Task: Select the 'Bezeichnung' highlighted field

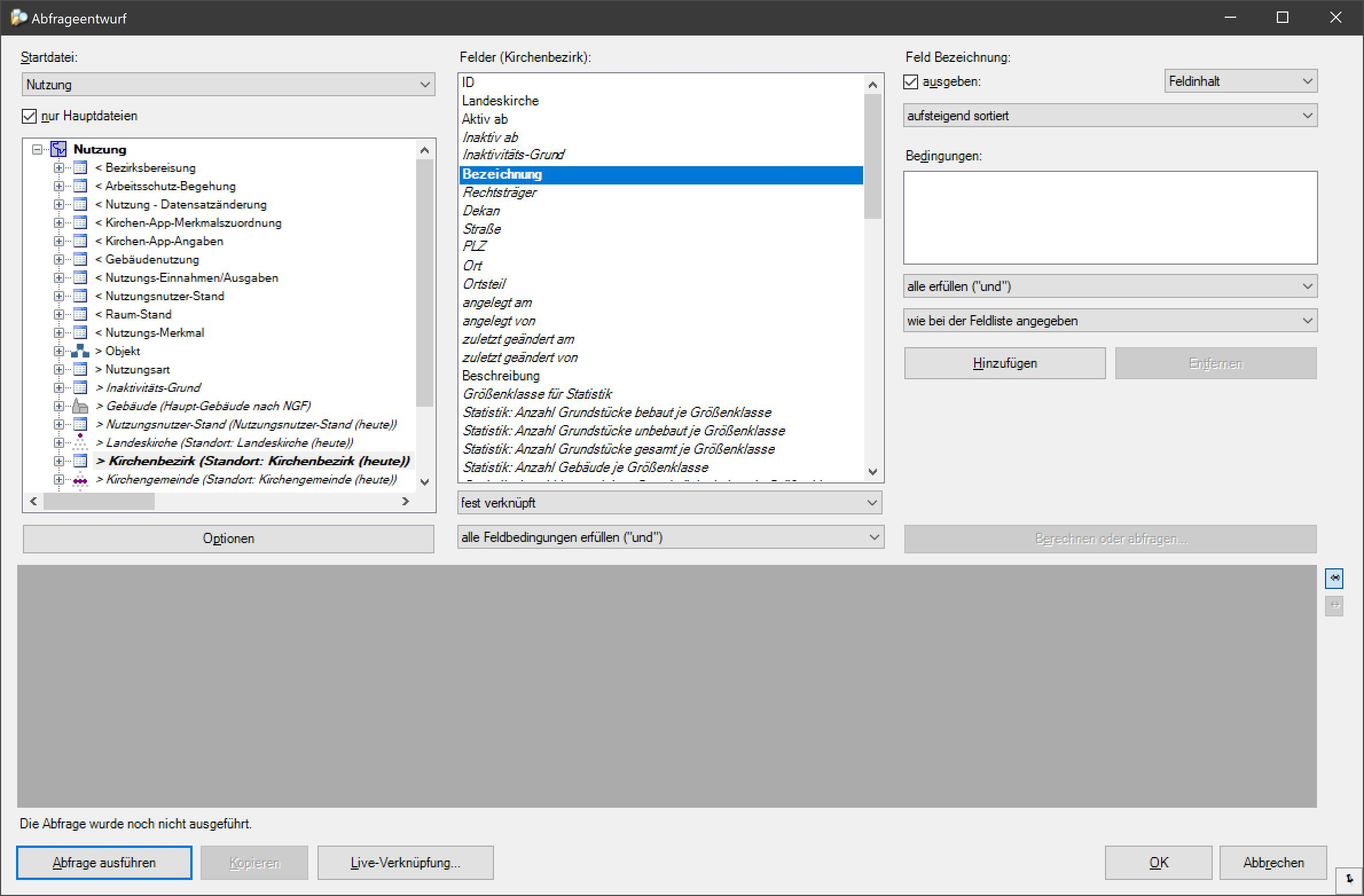Action: point(661,175)
